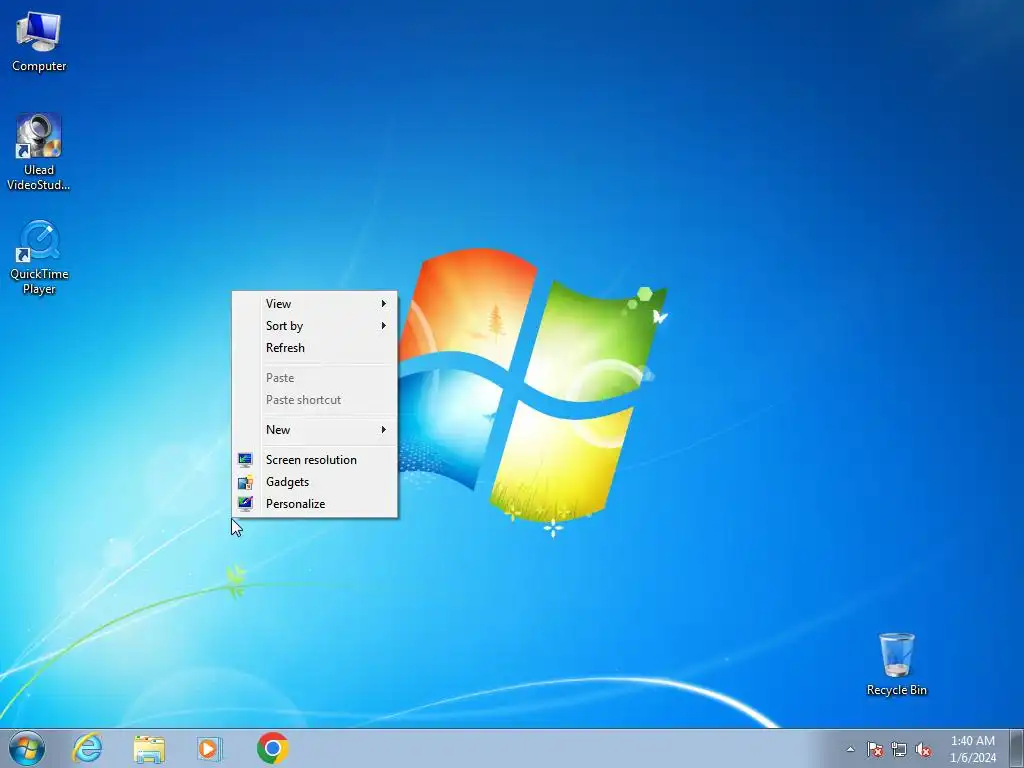Click the arrow beside New

pyautogui.click(x=384, y=430)
